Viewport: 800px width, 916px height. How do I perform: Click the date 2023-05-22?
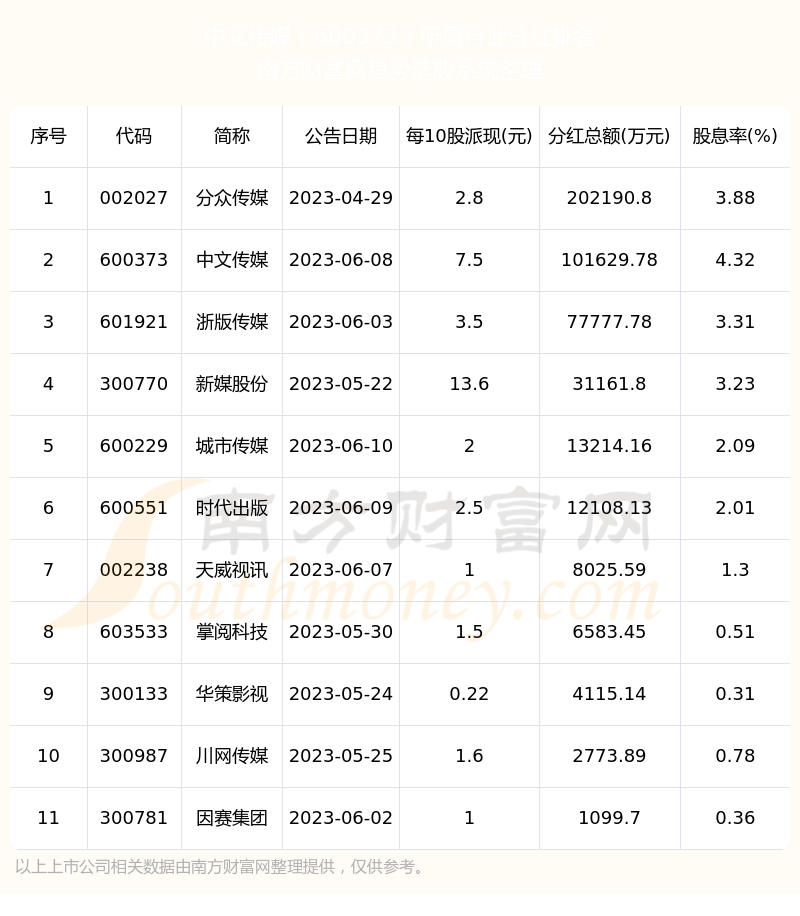(x=341, y=384)
